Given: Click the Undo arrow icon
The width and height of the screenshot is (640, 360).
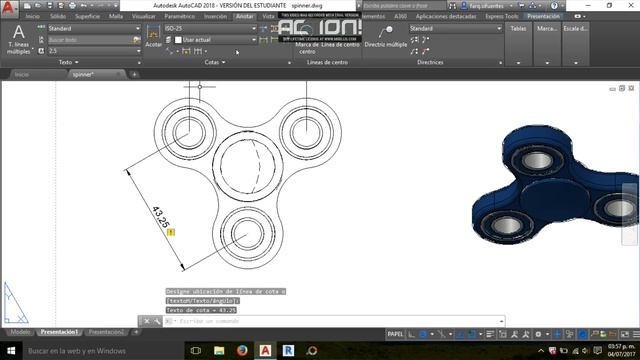Looking at the screenshot, I should tap(84, 6).
